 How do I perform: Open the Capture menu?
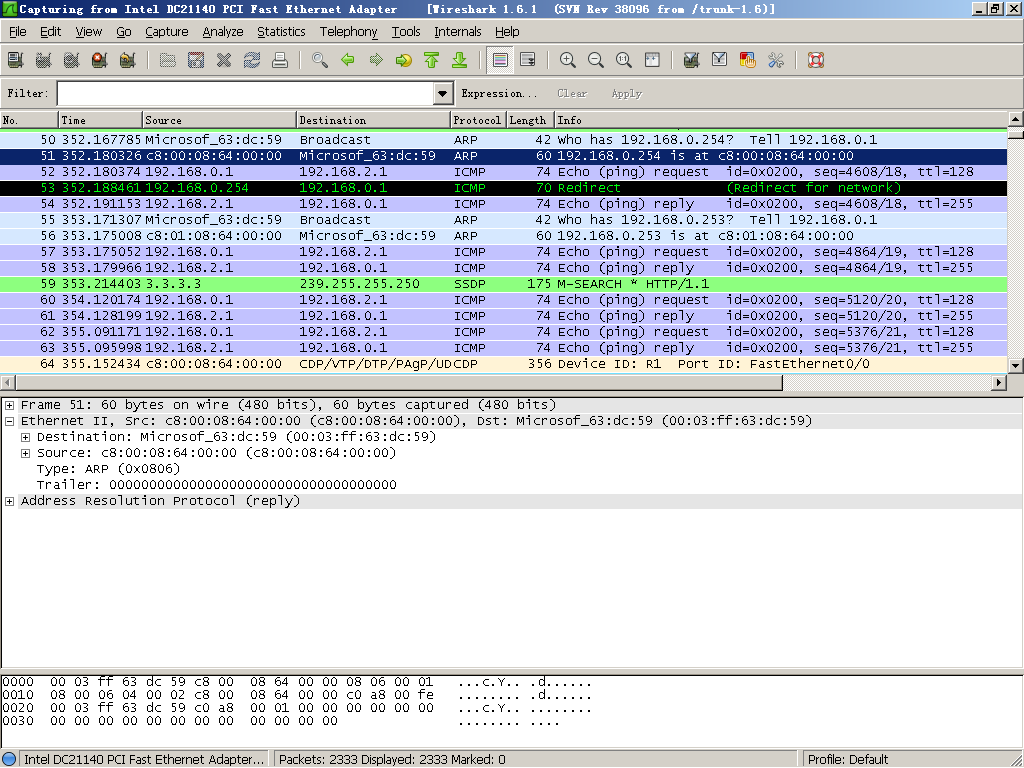(167, 31)
